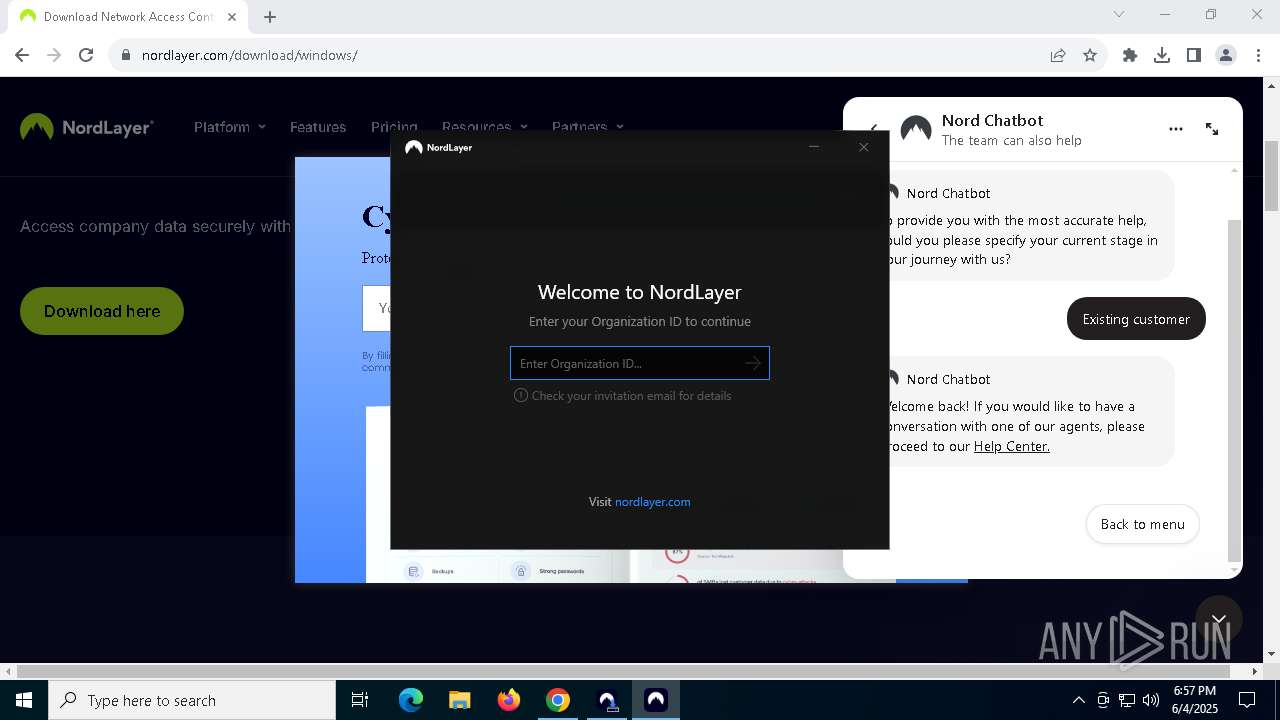The image size is (1280, 720).
Task: Select the Download Network Access tab
Action: click(128, 17)
